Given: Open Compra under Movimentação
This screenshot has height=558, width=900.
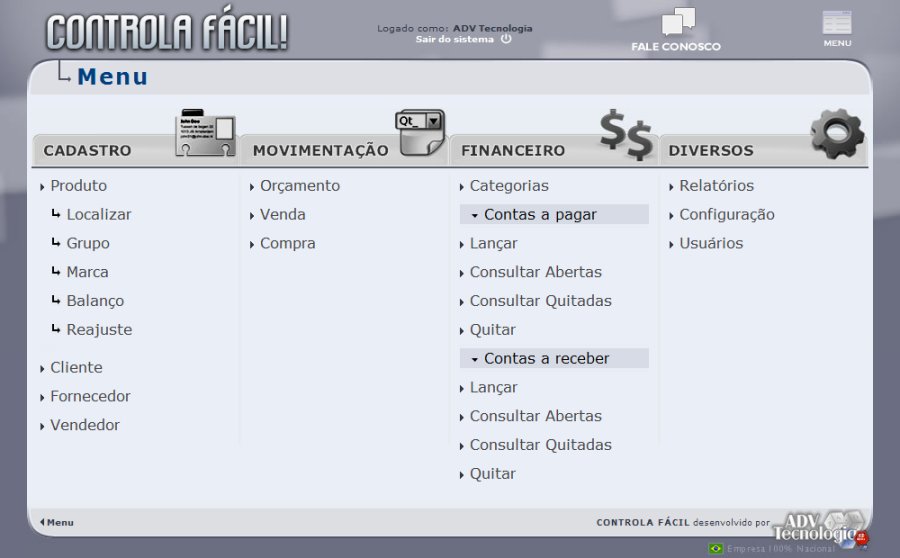Looking at the screenshot, I should click(x=288, y=243).
